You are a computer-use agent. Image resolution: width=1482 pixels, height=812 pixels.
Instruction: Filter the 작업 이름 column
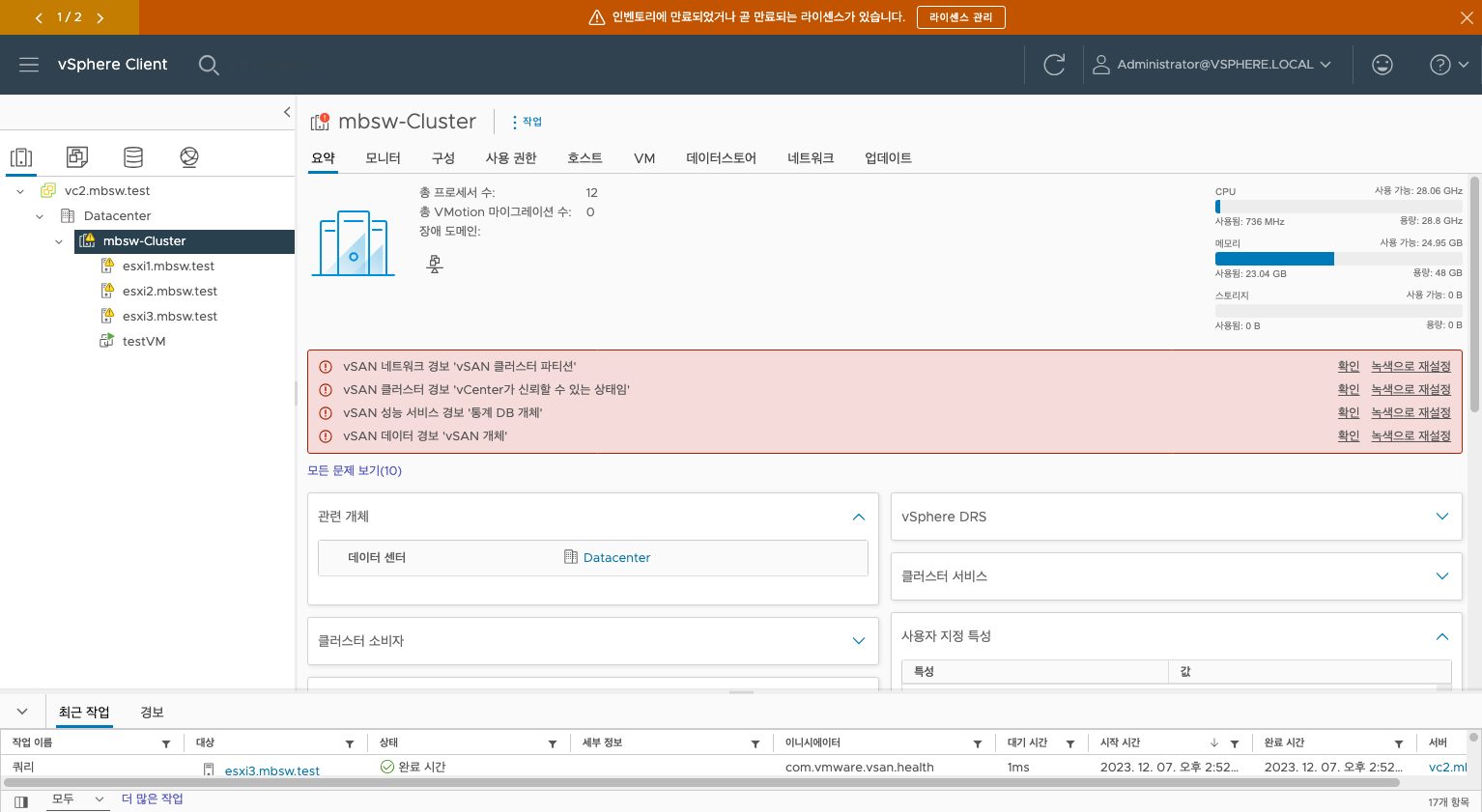(166, 743)
